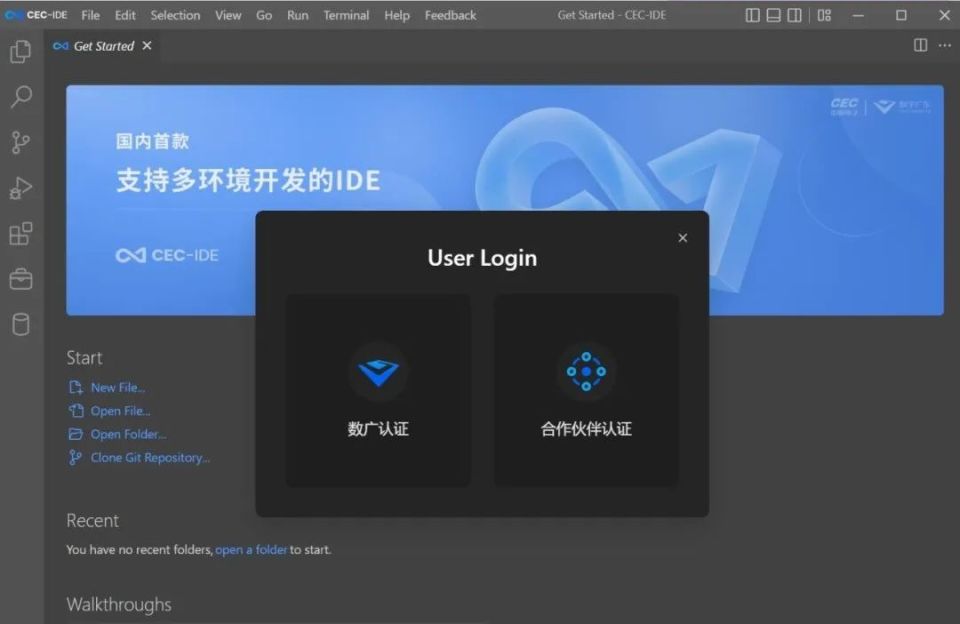Click the 'open a folder' link
Viewport: 960px width, 624px height.
[251, 550]
